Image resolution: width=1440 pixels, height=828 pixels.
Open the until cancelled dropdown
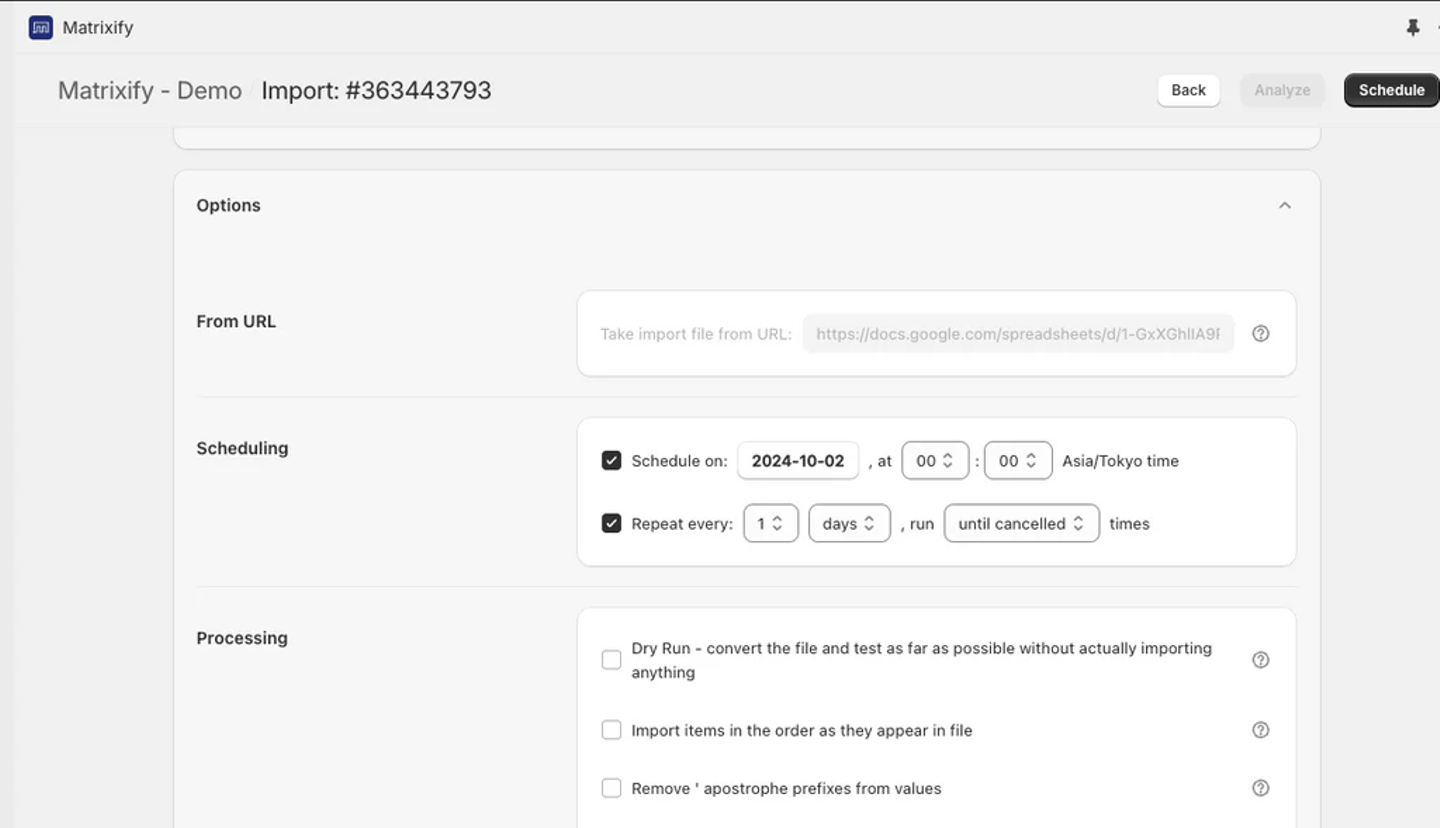point(1022,523)
